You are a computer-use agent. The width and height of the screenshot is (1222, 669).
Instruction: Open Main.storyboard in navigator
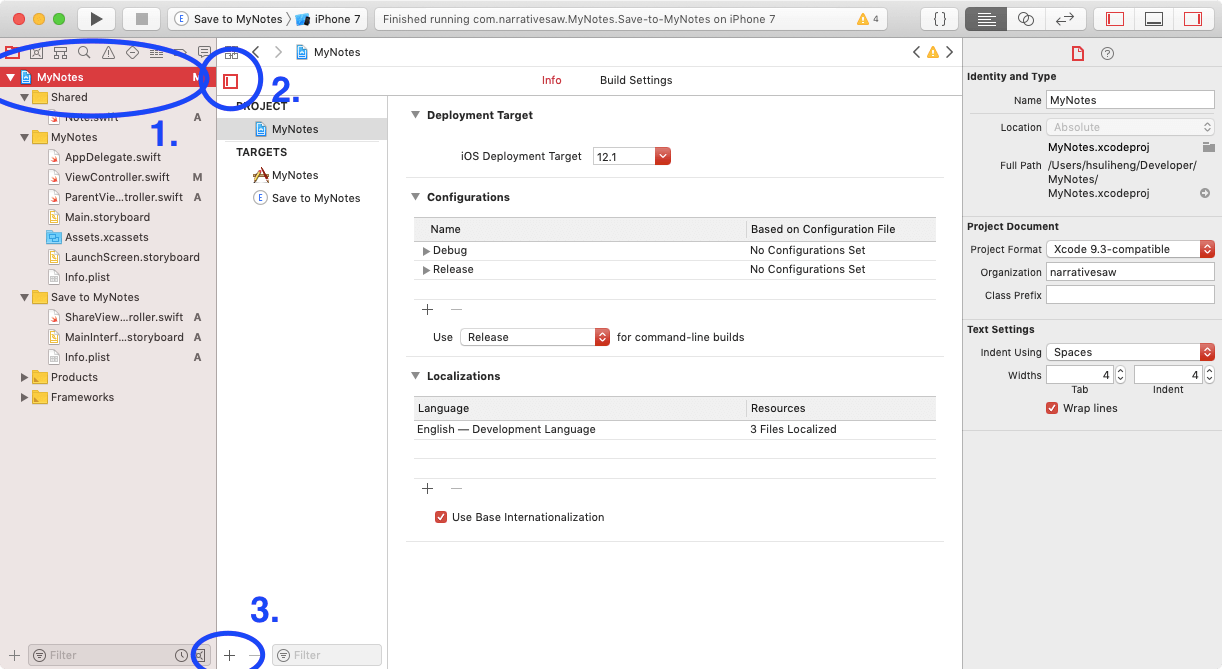108,217
